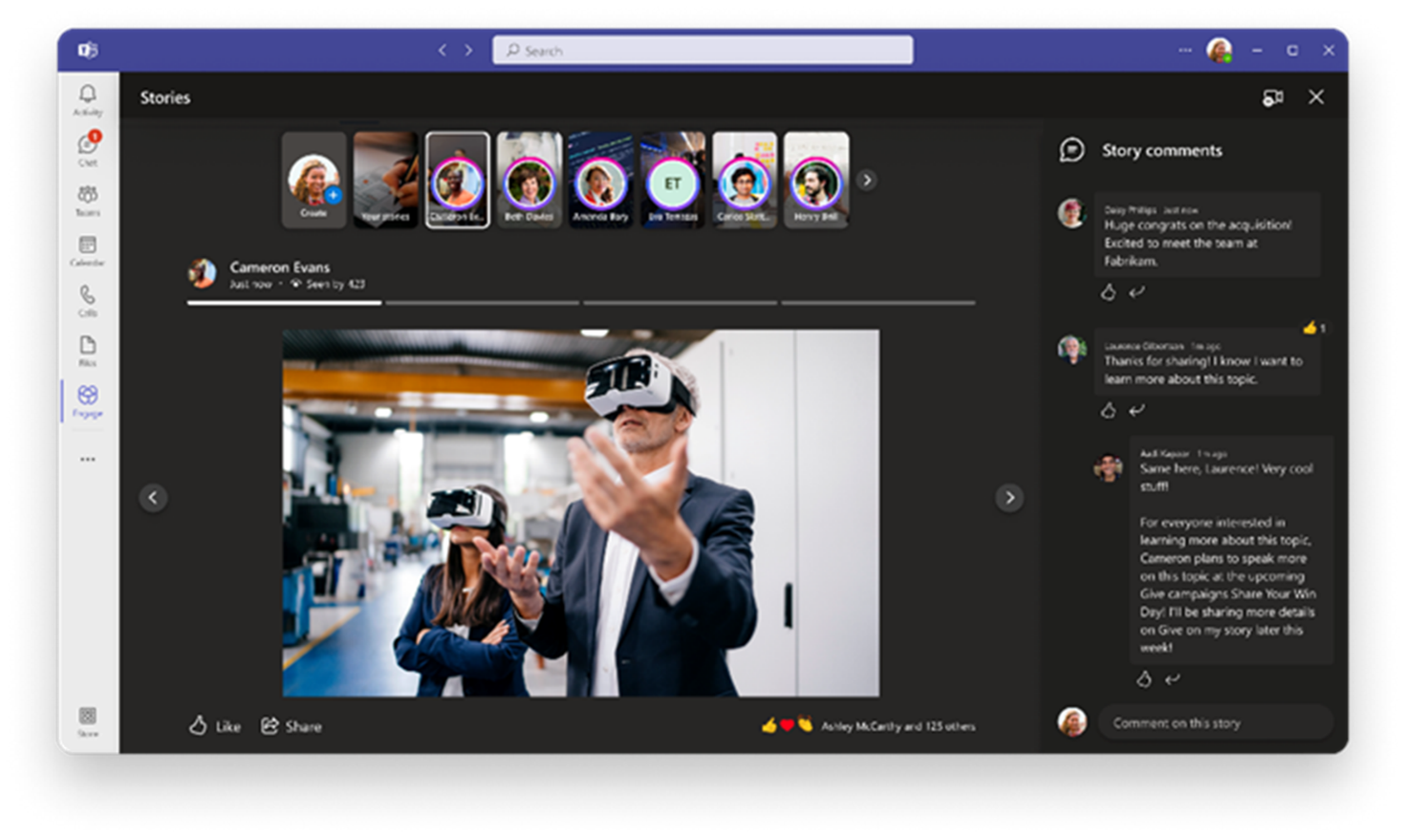
Task: Share Cameron's story
Action: (292, 726)
